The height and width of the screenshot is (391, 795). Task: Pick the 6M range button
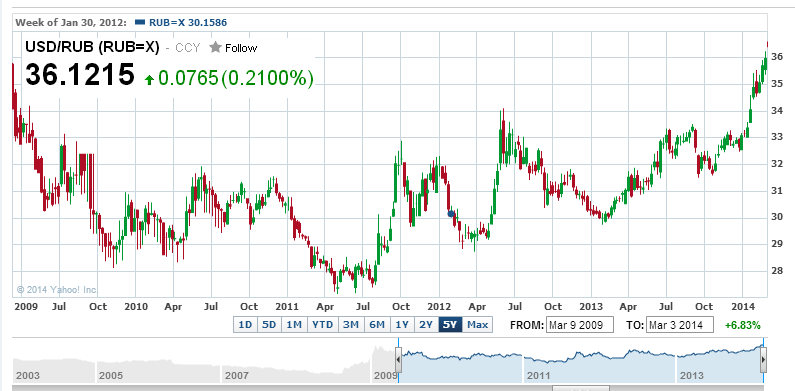377,325
